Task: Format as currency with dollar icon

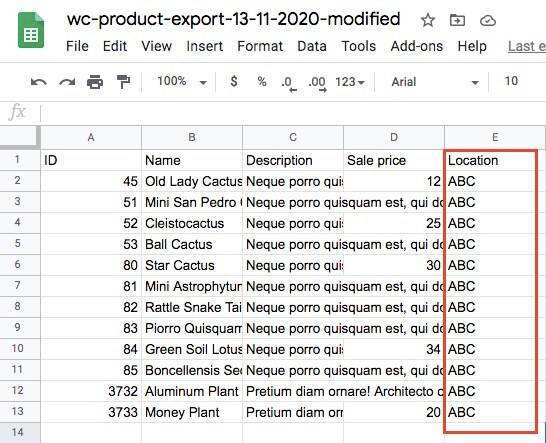Action: click(234, 81)
